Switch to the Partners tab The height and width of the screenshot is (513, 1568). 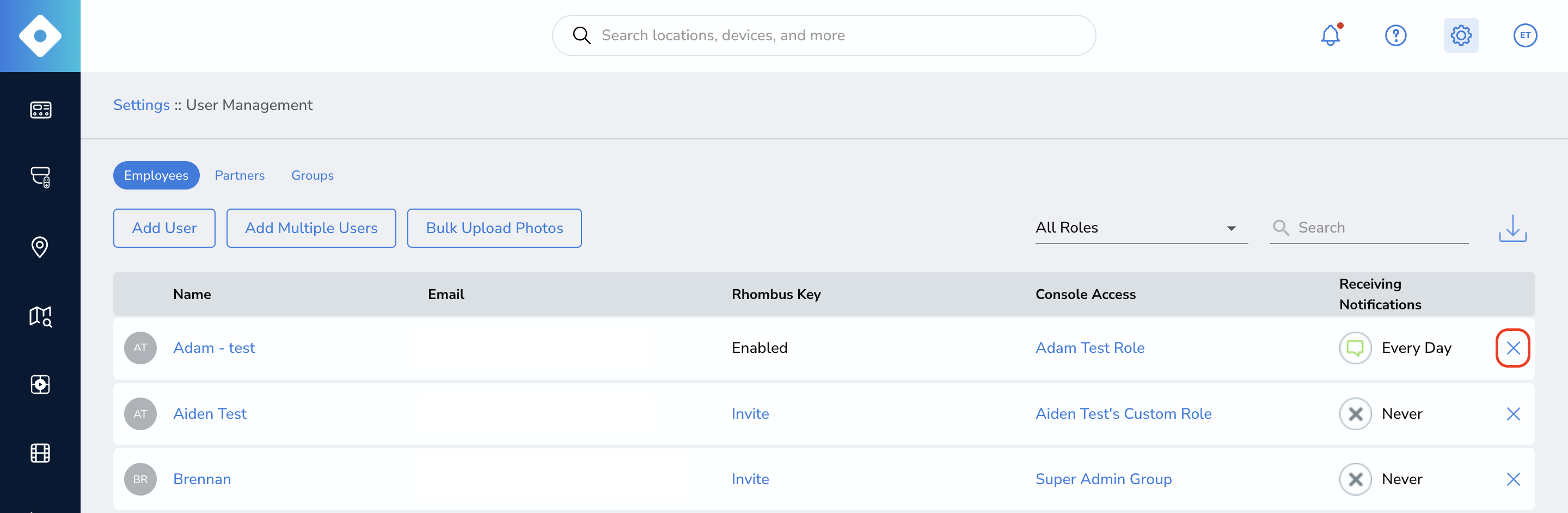click(x=240, y=175)
